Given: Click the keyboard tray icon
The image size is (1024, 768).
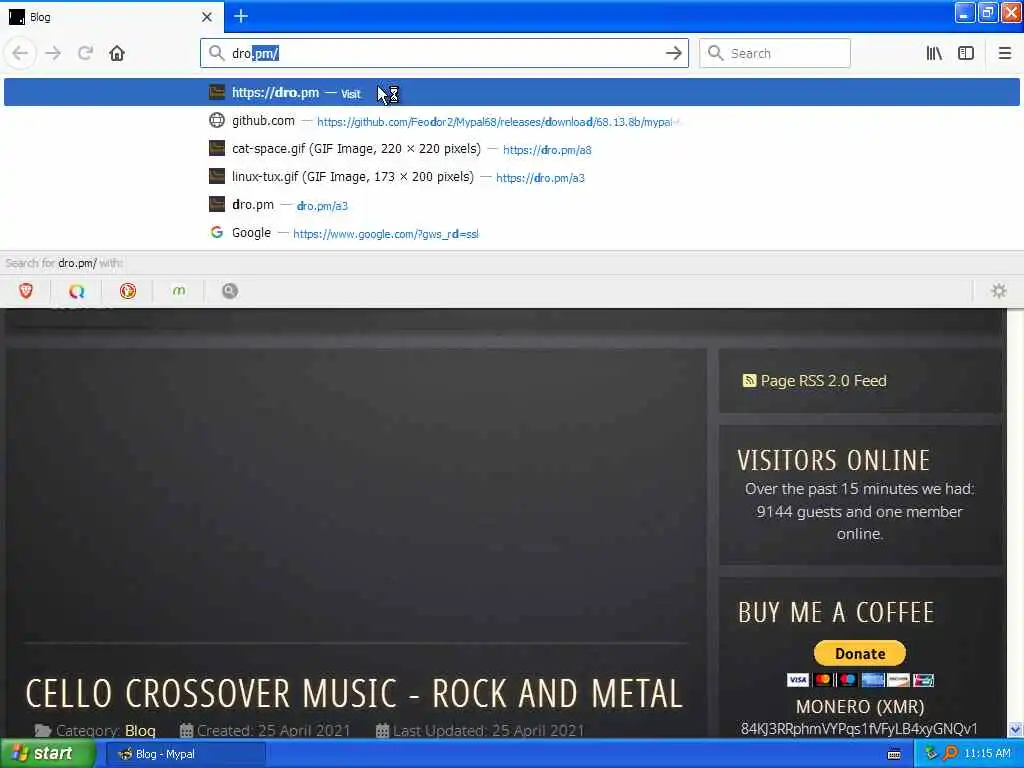Looking at the screenshot, I should pos(894,754).
